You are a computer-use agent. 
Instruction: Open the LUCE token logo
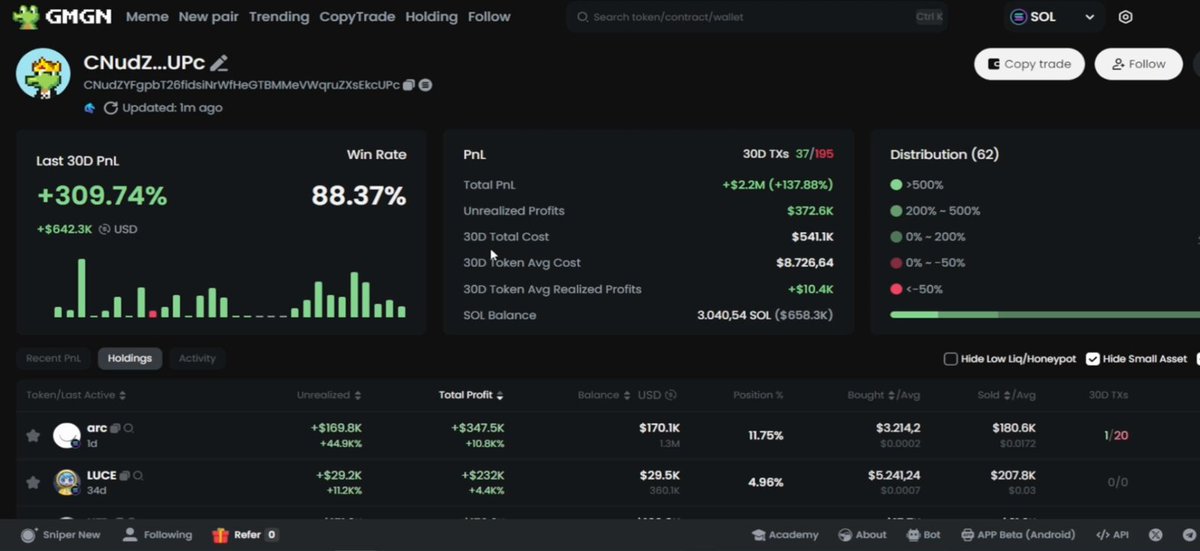[x=67, y=483]
